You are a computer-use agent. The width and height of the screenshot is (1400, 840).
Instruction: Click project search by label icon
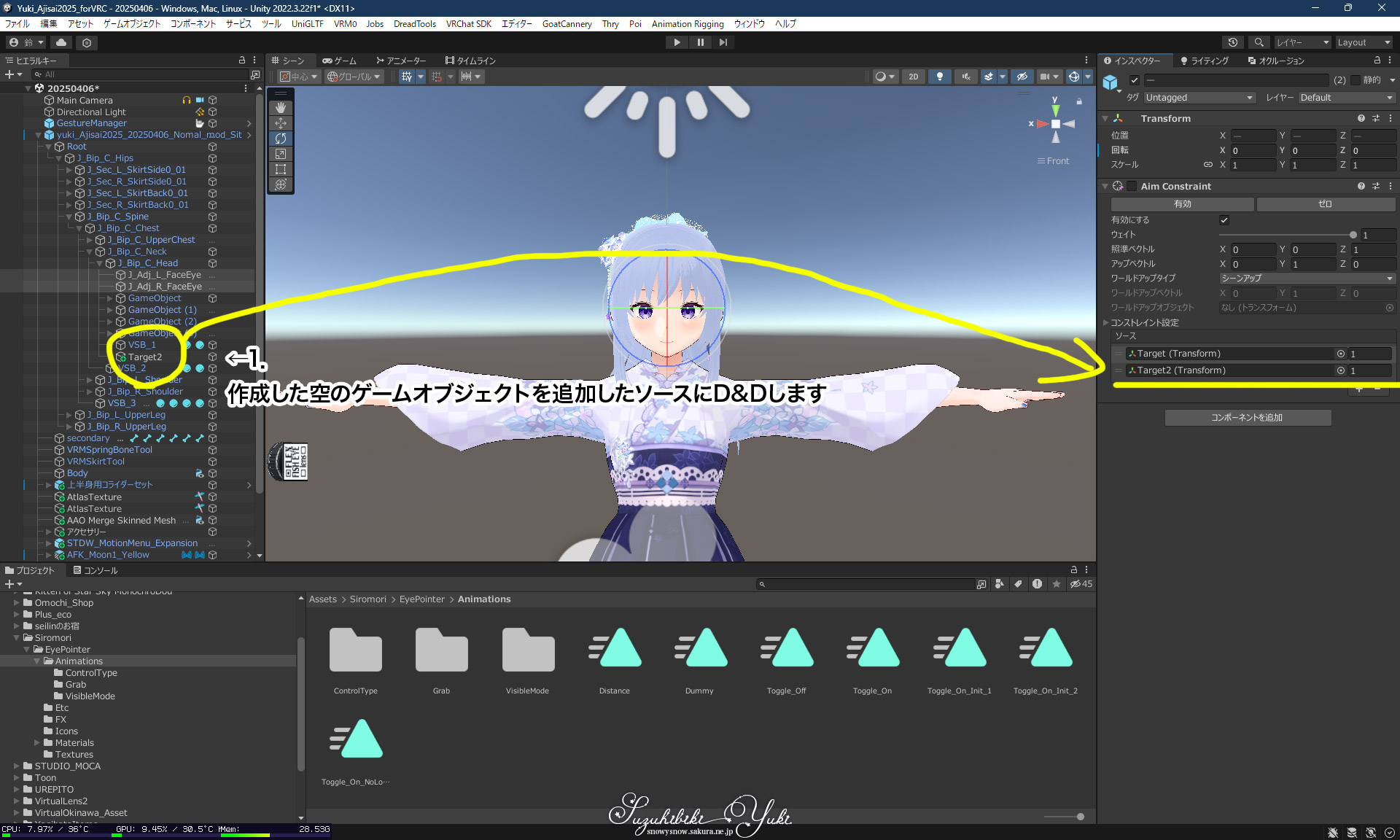click(1018, 584)
